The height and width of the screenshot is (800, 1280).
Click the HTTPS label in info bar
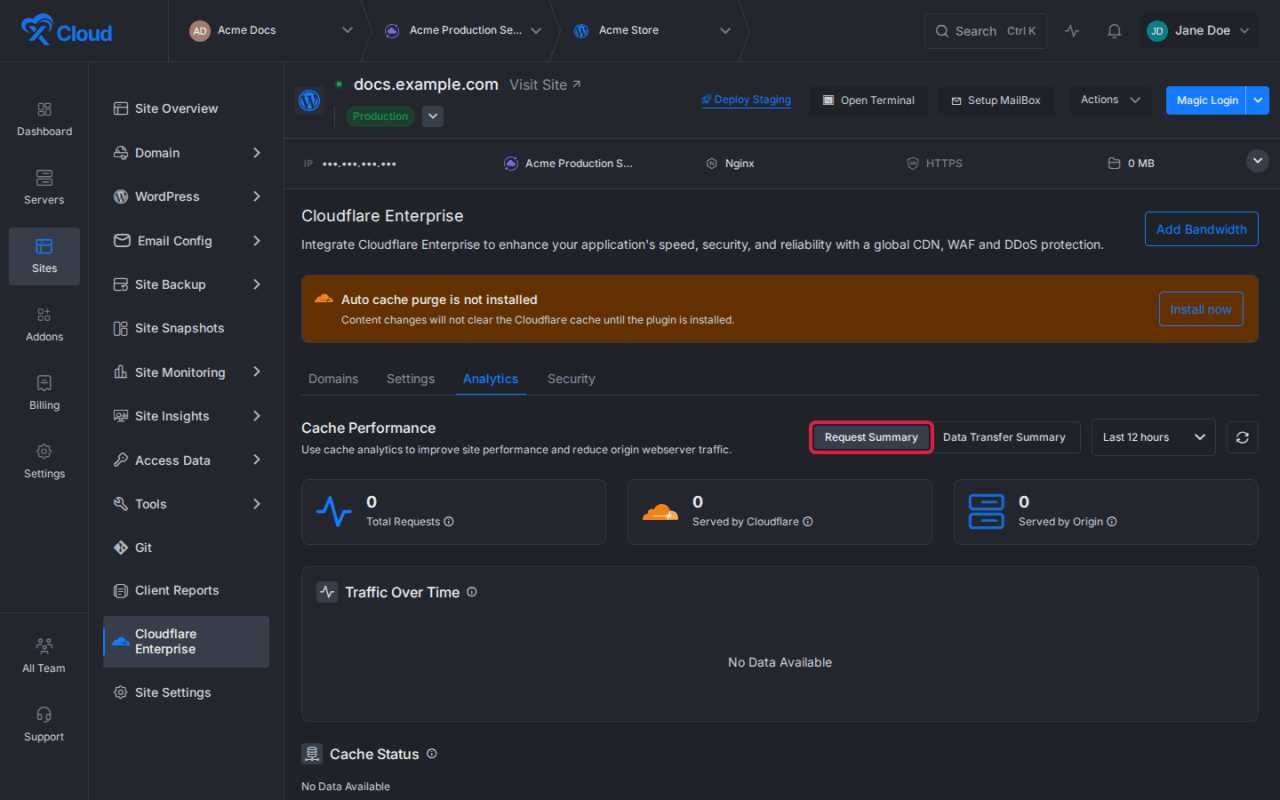tap(934, 163)
